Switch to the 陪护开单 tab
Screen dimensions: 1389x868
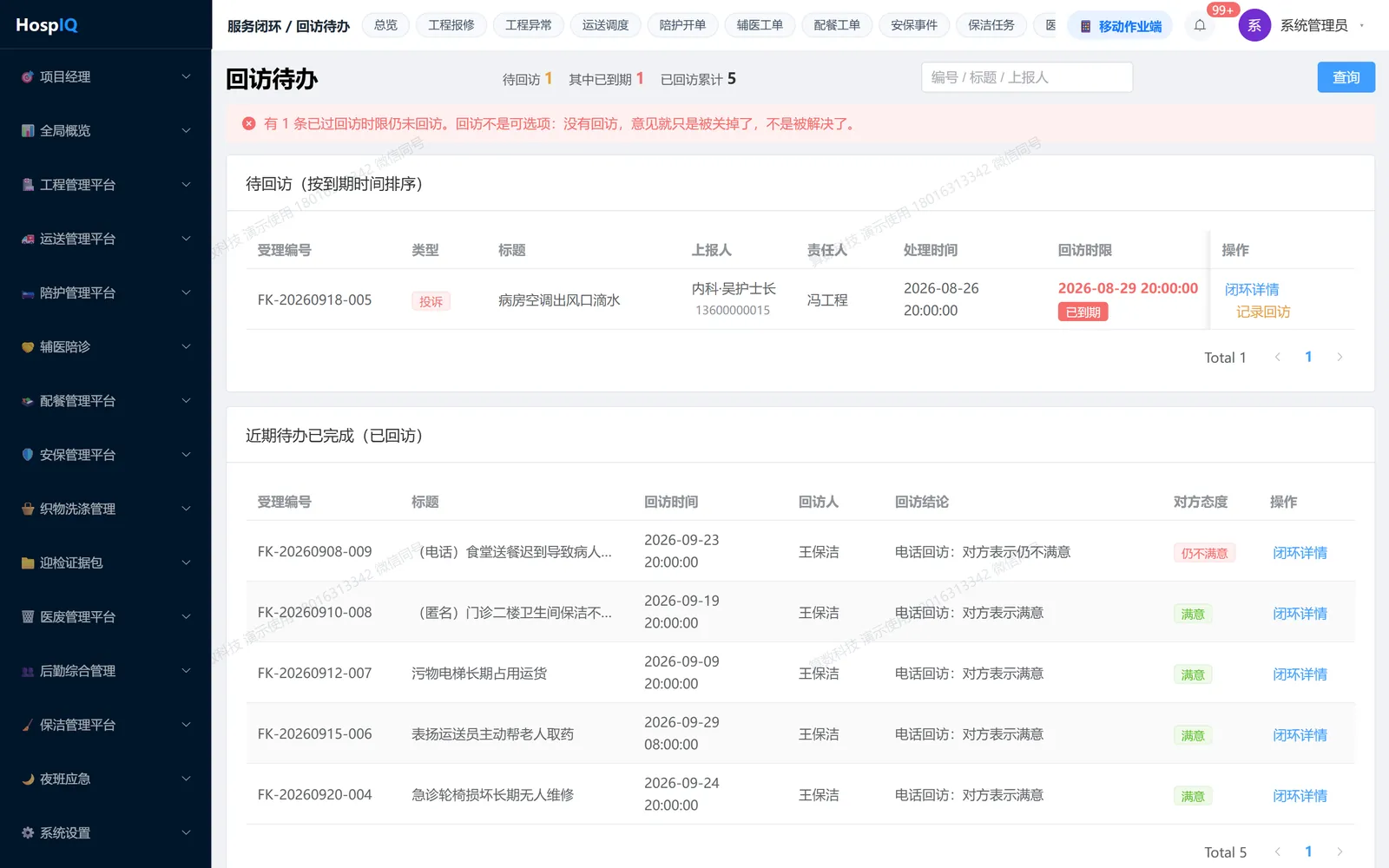[x=683, y=25]
